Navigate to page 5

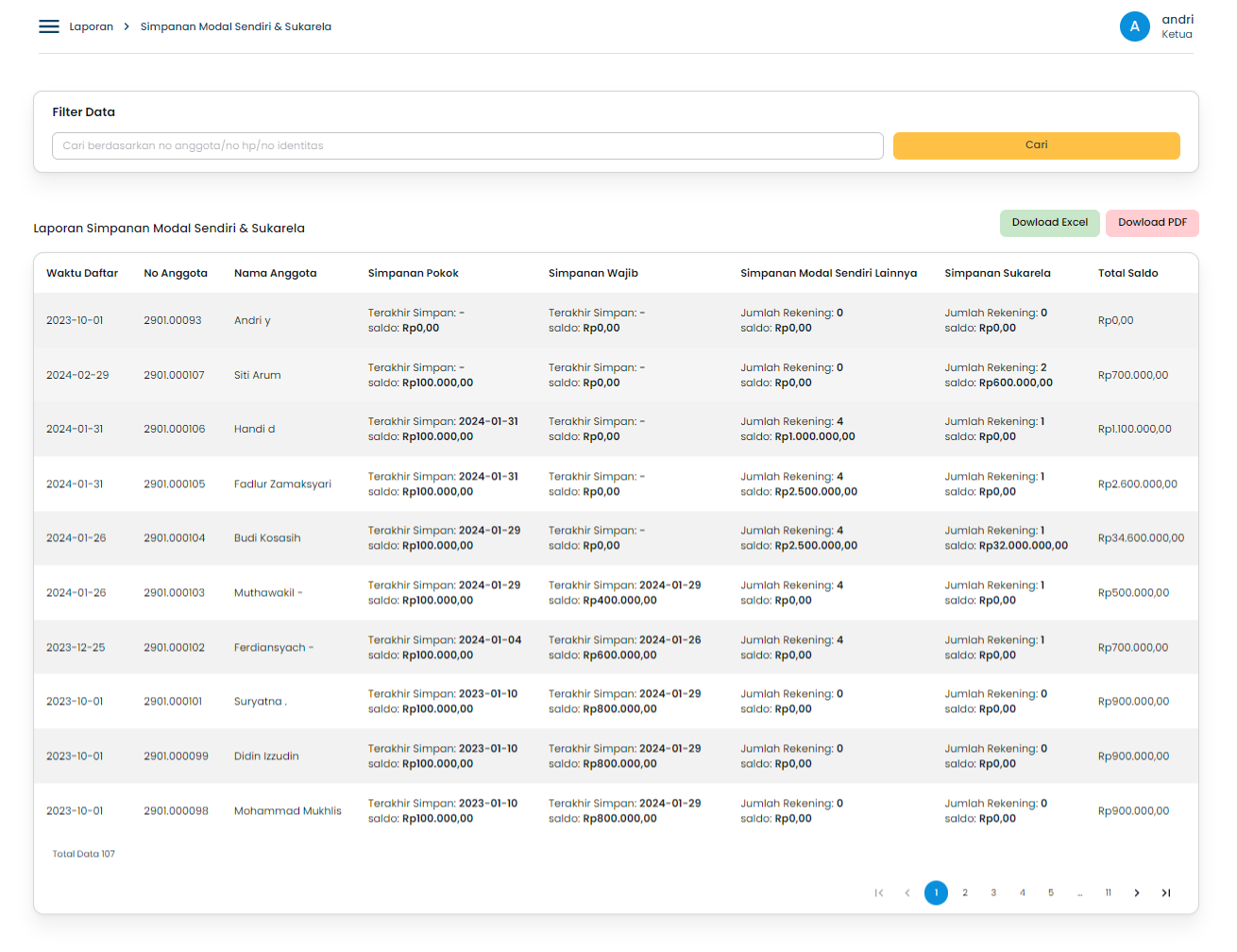click(x=1051, y=892)
